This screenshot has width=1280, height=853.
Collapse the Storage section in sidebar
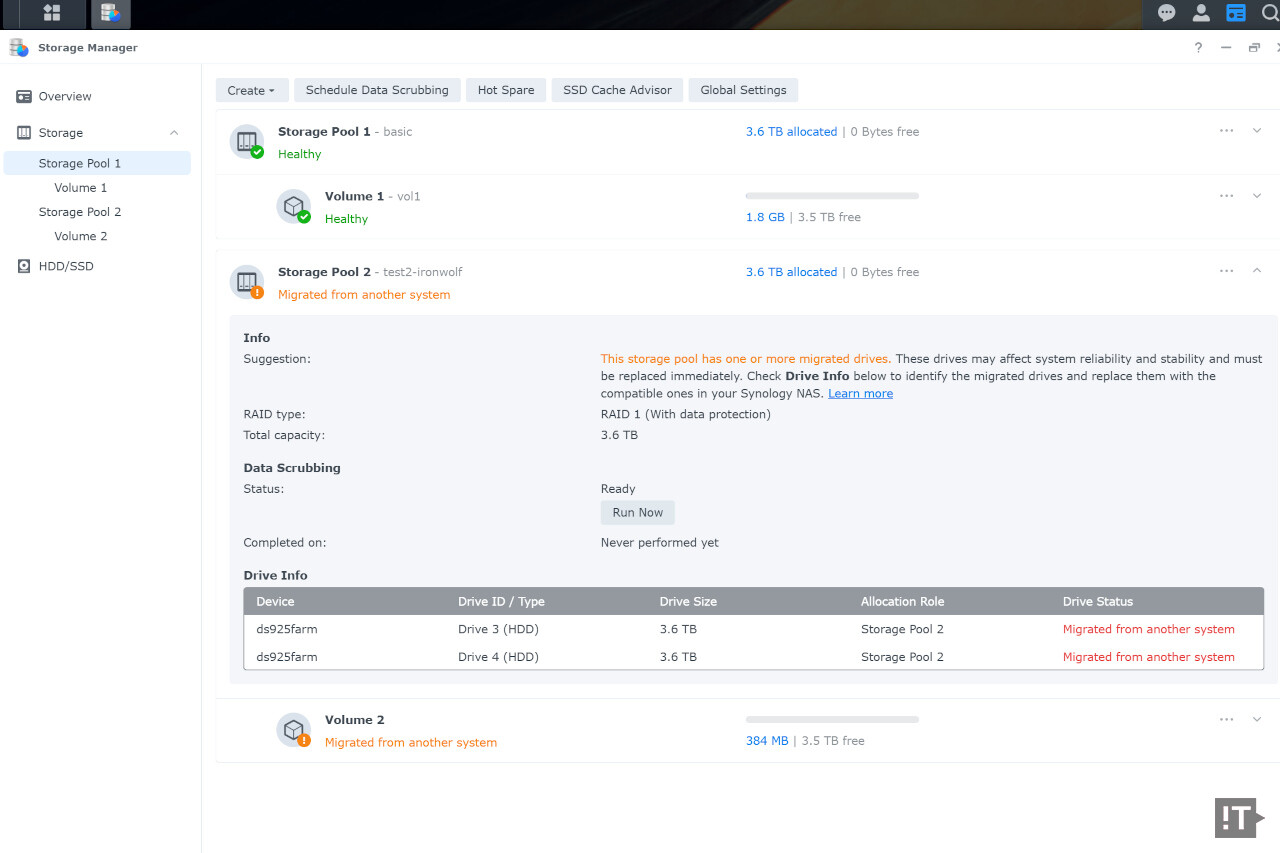pyautogui.click(x=174, y=133)
